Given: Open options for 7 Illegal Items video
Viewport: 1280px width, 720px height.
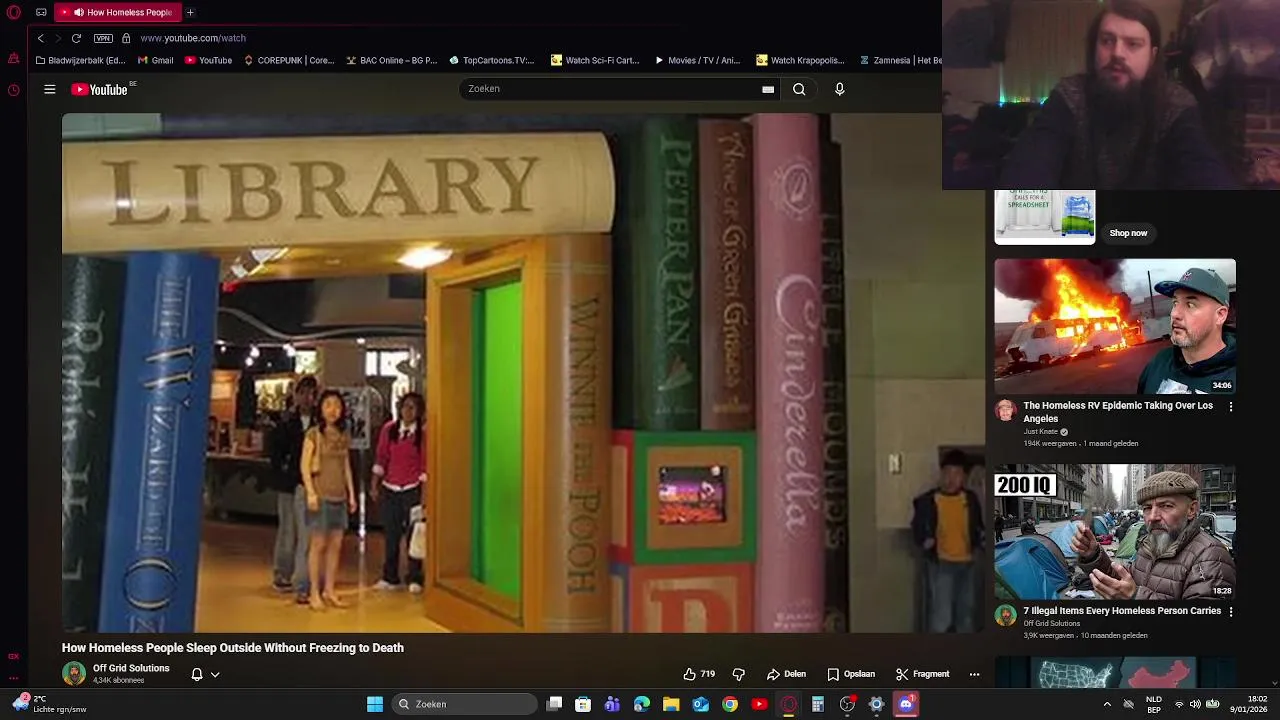Looking at the screenshot, I should click(x=1231, y=611).
